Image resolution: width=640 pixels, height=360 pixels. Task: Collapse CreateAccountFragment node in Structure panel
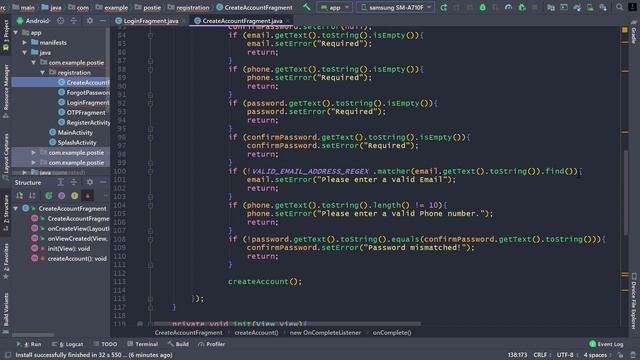[16, 209]
